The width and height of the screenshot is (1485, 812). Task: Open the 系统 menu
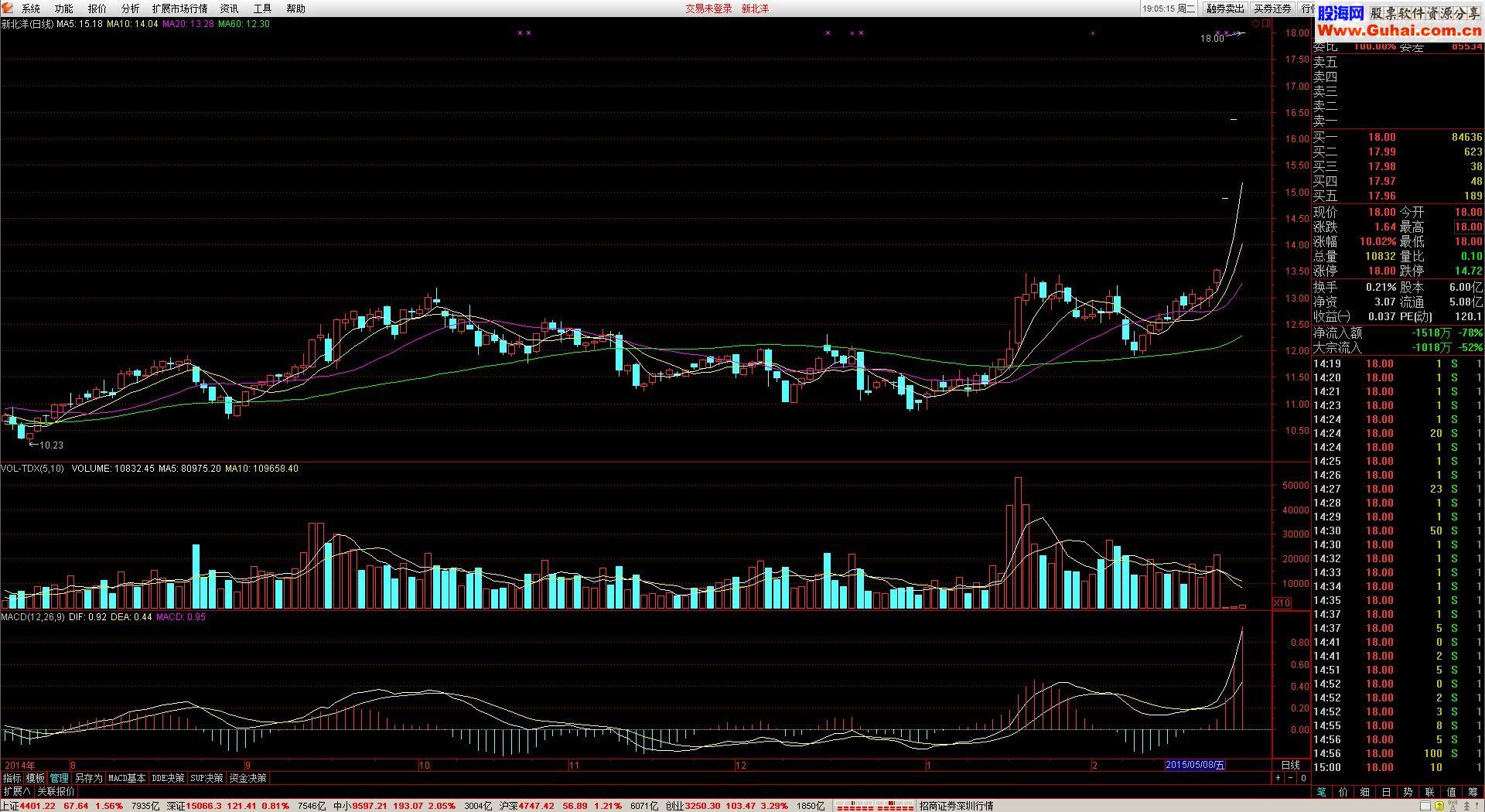tap(31, 9)
